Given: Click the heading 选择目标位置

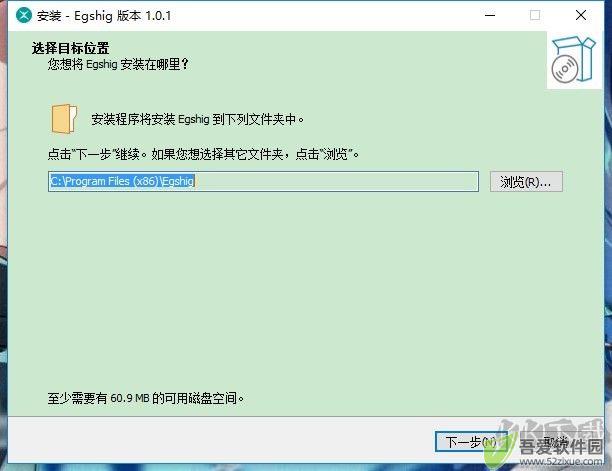Looking at the screenshot, I should (71, 48).
